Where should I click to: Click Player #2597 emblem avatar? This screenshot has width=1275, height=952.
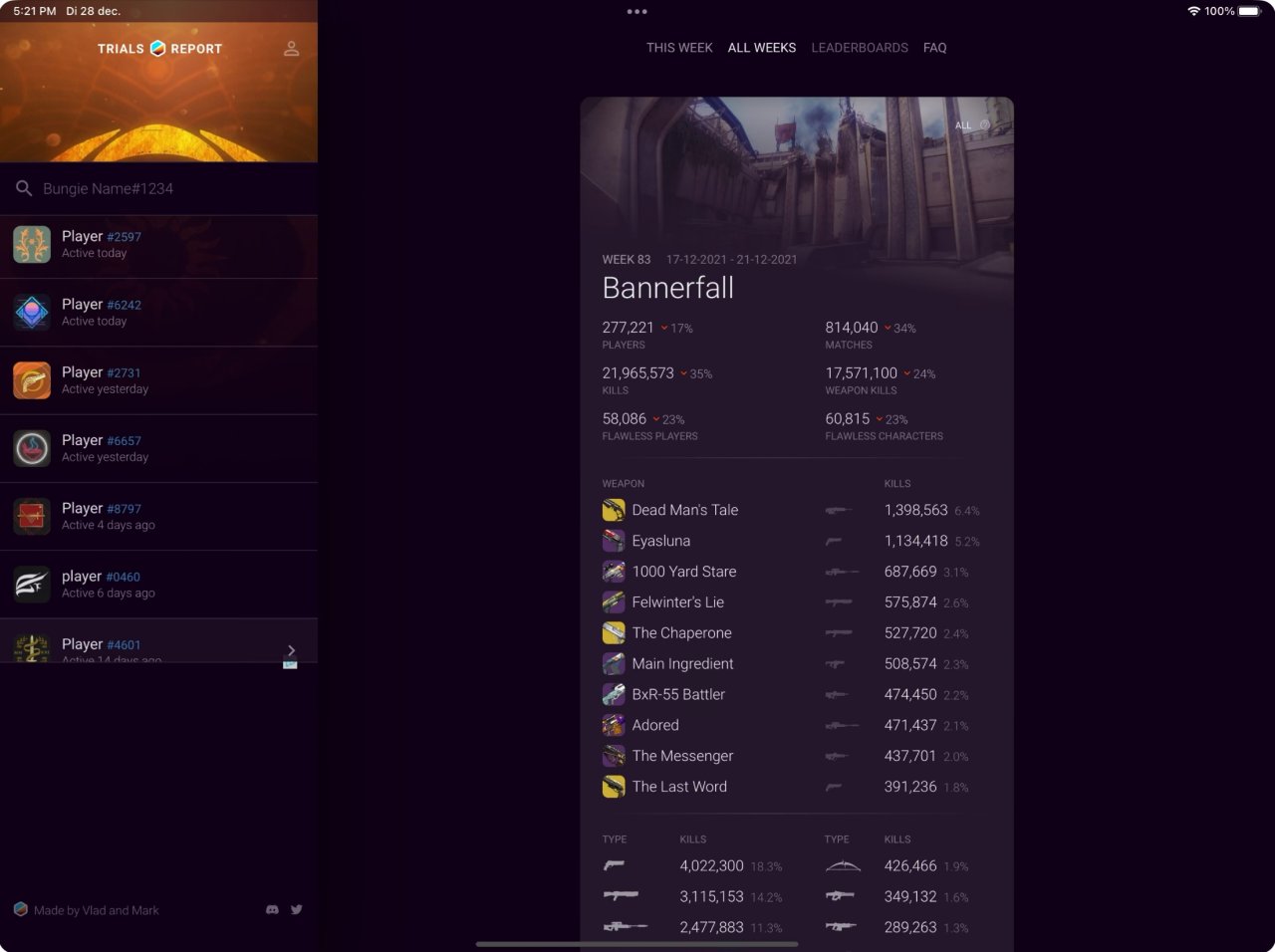pyautogui.click(x=32, y=245)
